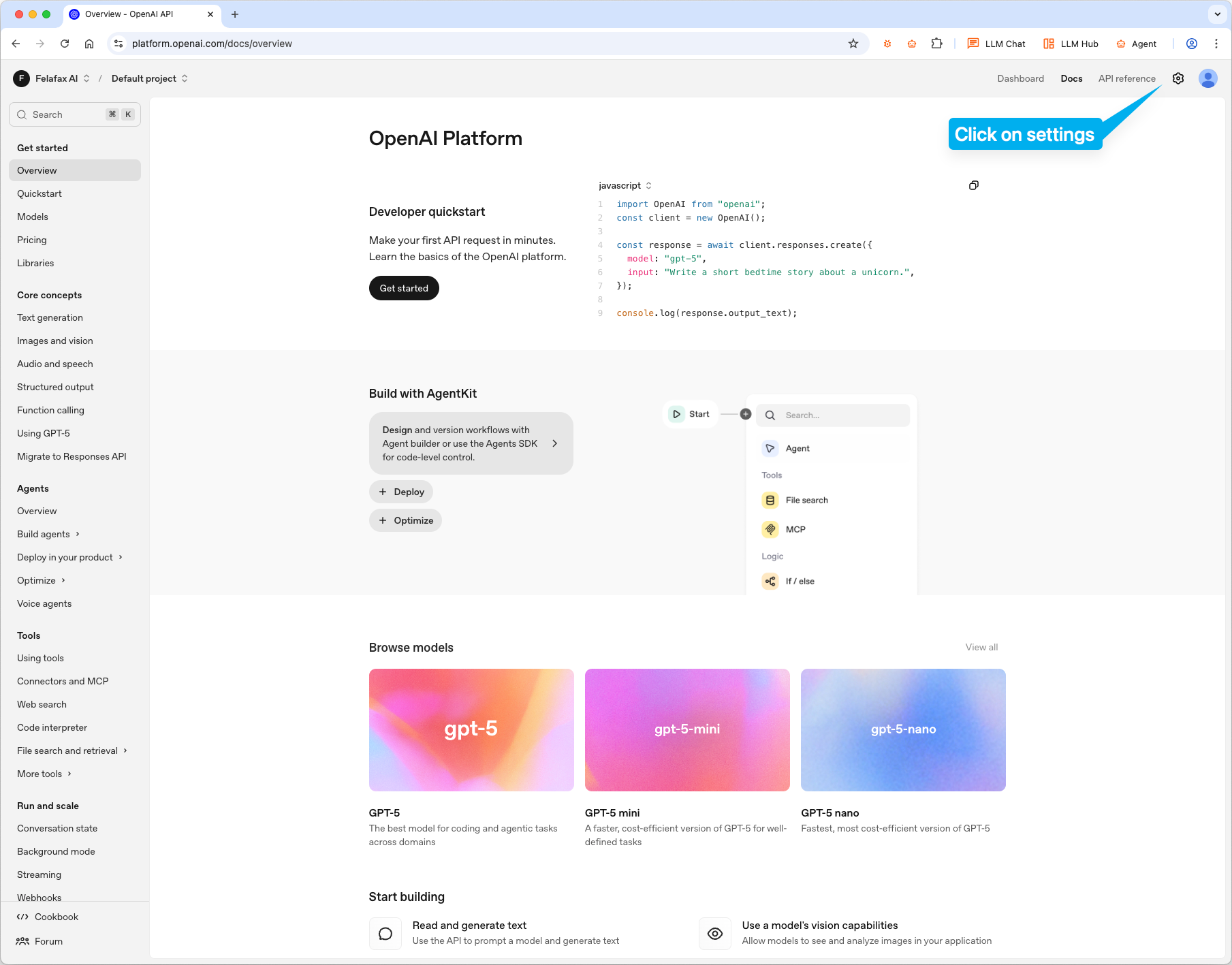Open the javascript language selector

[623, 185]
